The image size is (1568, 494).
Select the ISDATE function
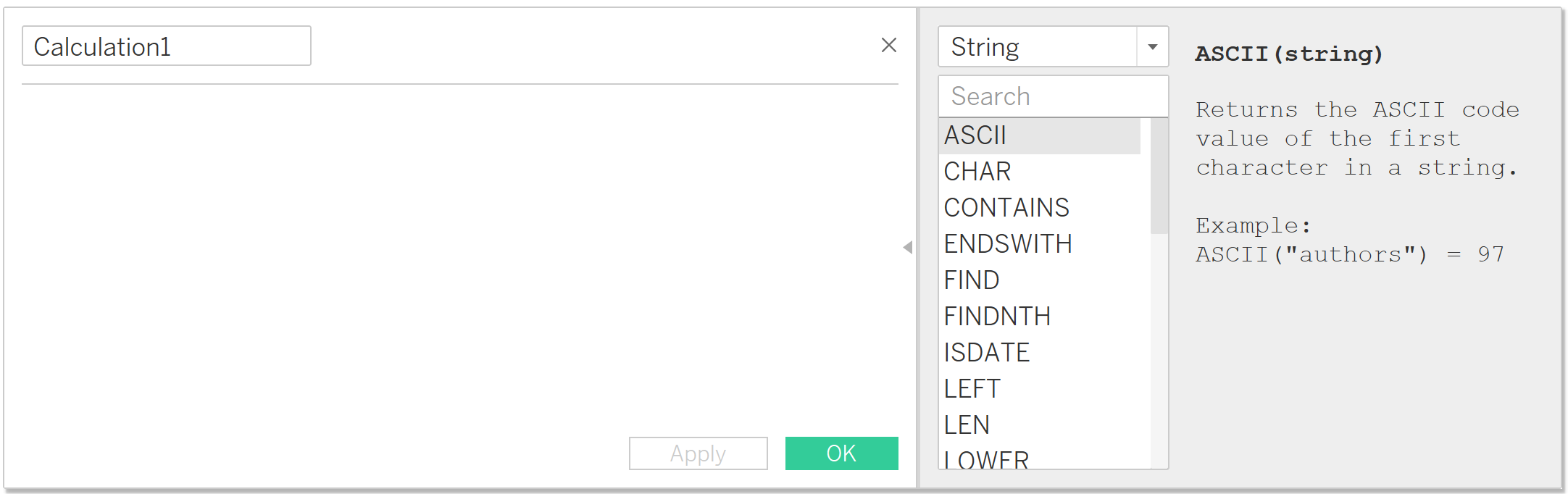point(987,353)
